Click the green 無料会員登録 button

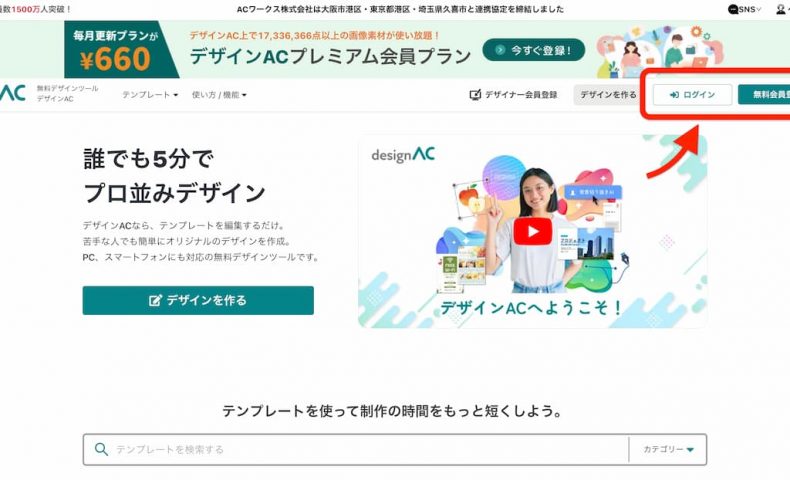(764, 95)
